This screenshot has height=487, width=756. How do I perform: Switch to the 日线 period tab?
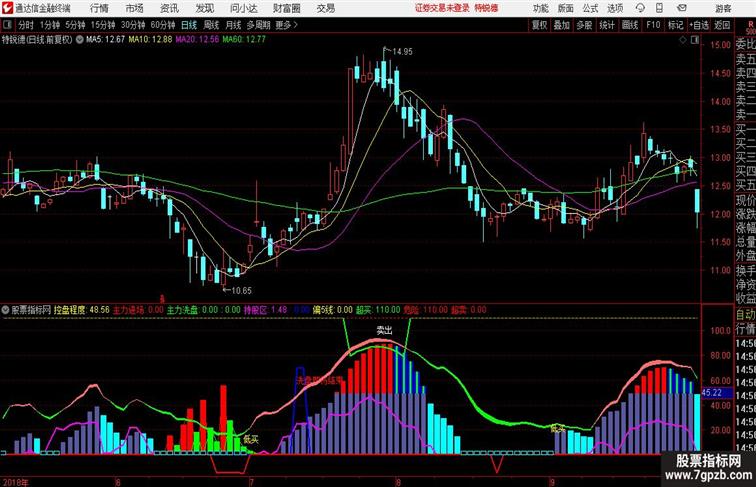pos(189,25)
